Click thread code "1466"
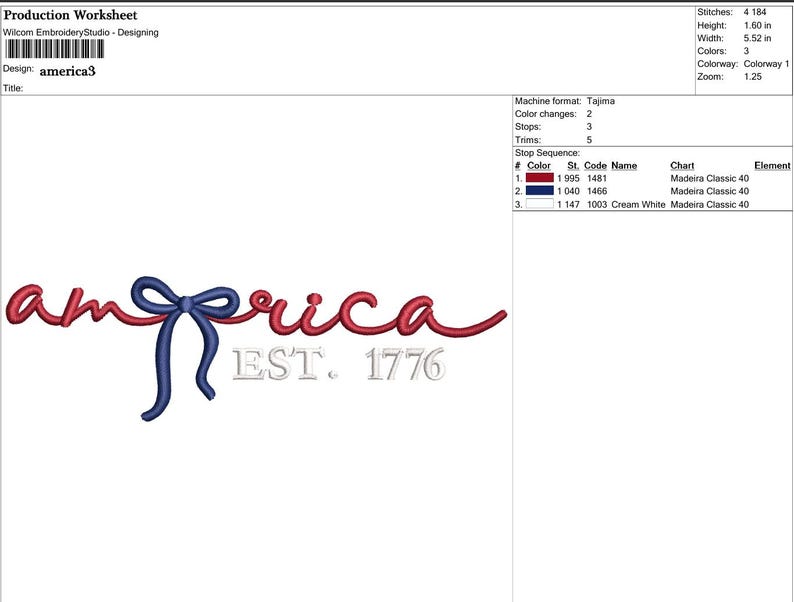 [597, 191]
